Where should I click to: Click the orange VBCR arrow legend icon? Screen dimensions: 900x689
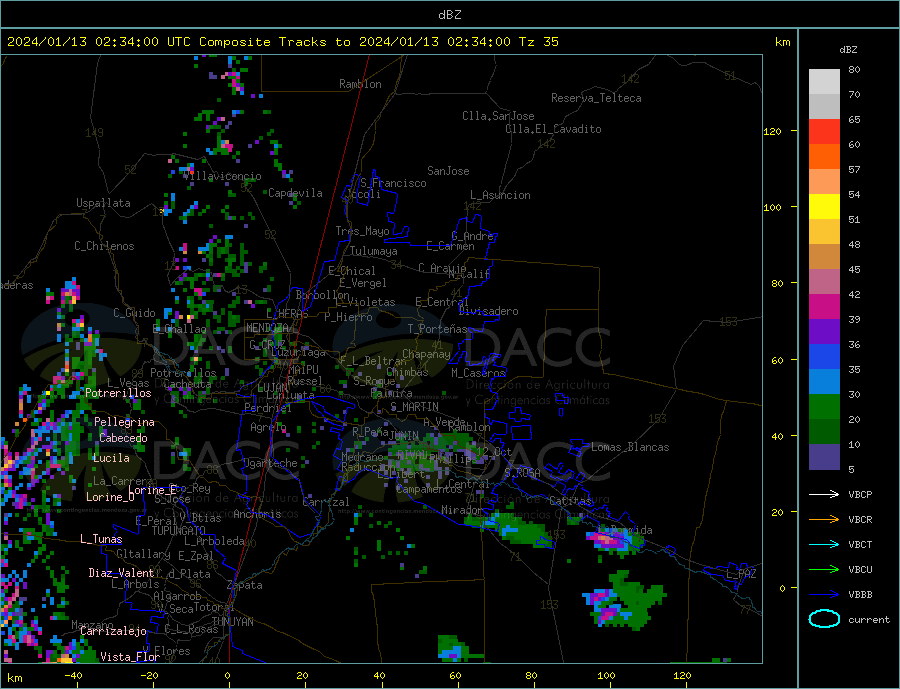click(x=824, y=520)
